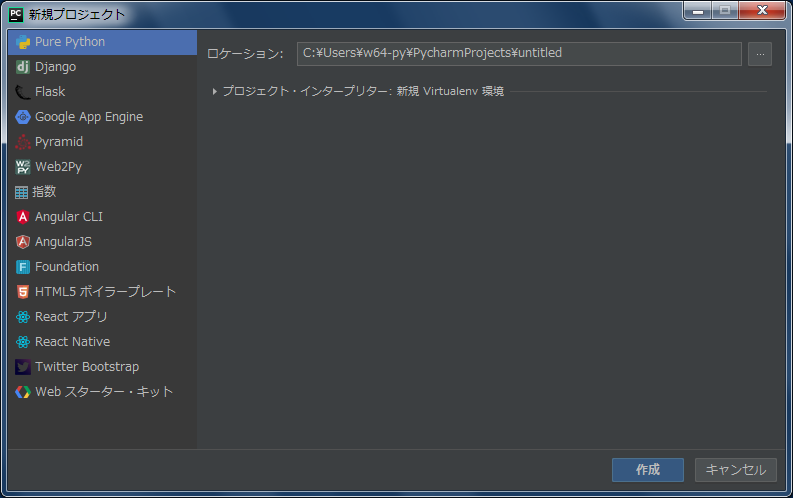
Task: Click the 作成 (Create) button
Action: [648, 470]
